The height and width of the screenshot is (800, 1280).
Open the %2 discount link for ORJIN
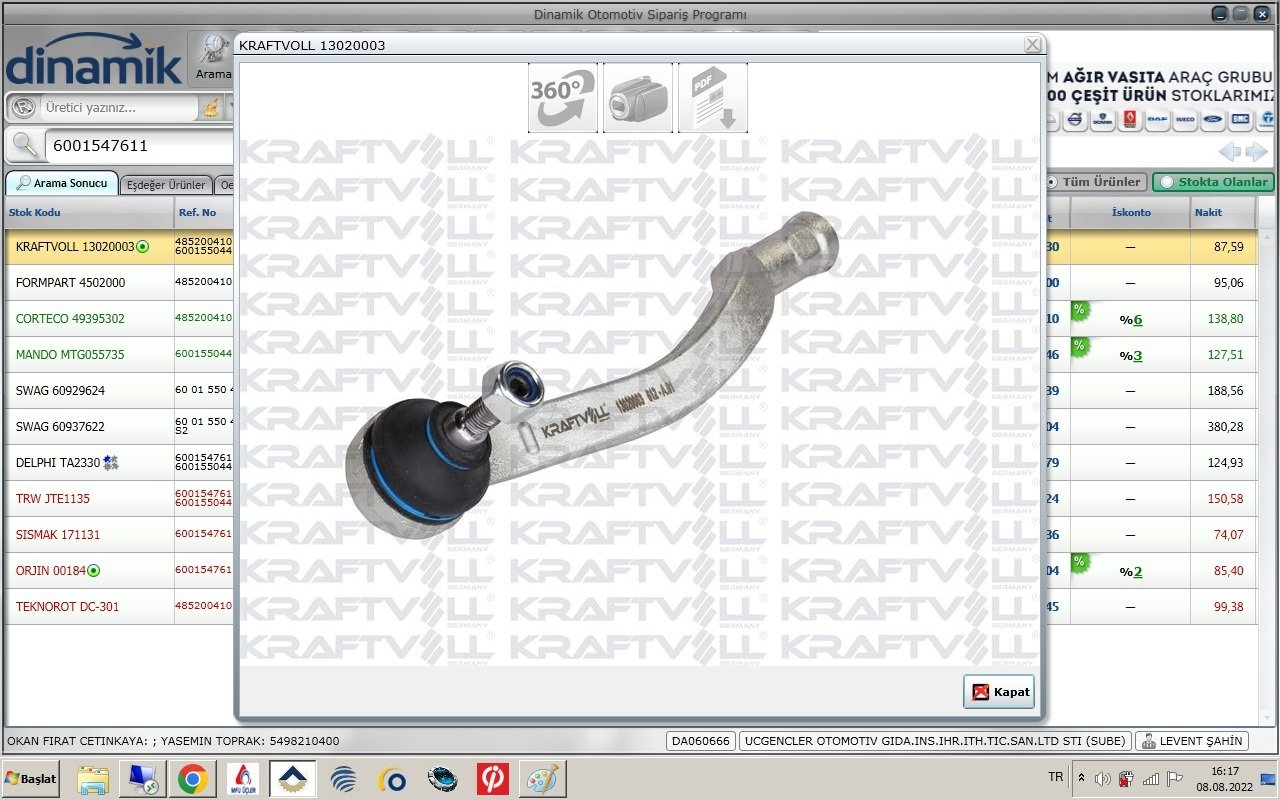(1131, 572)
